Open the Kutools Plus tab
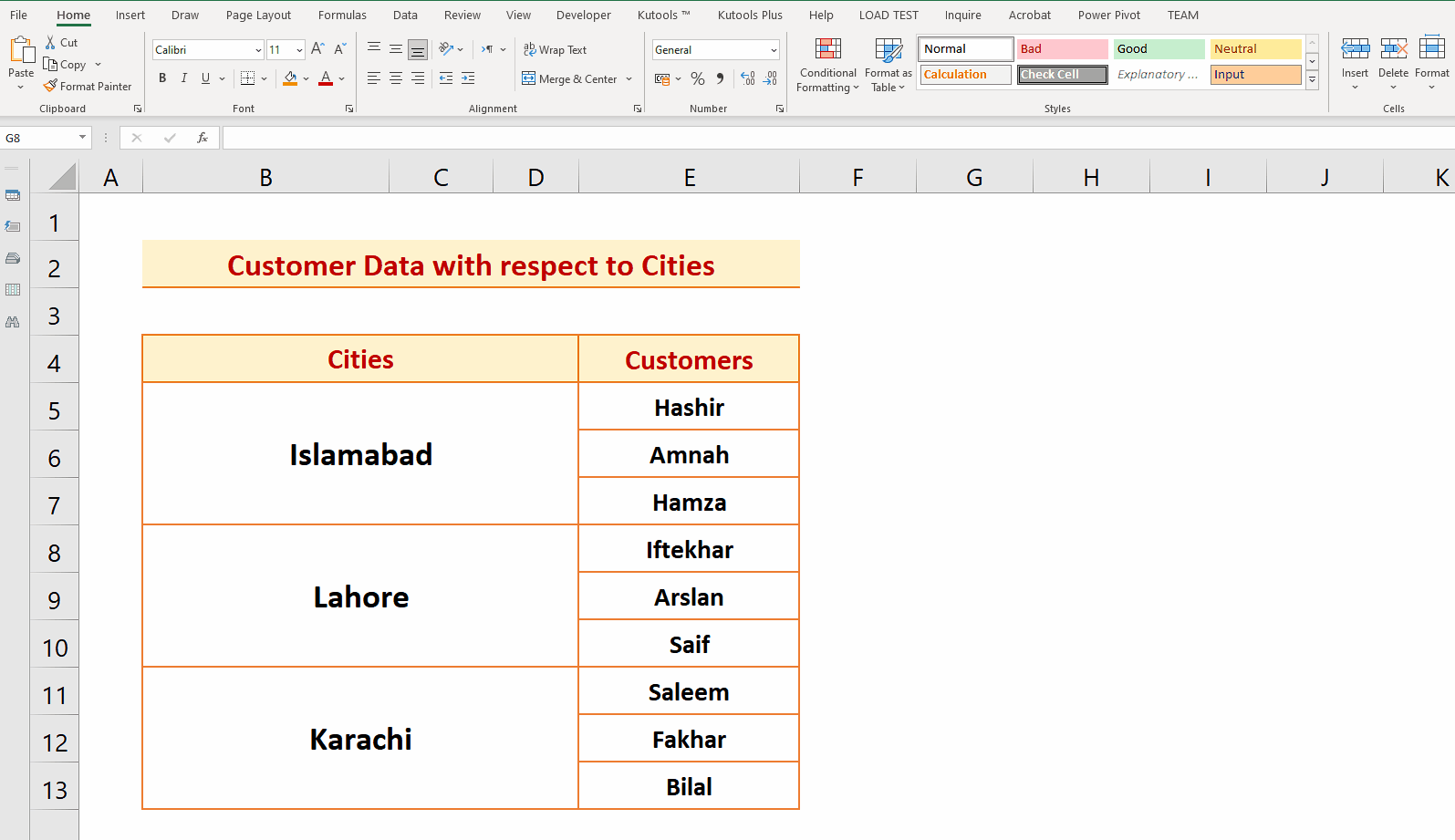The image size is (1455, 840). click(750, 15)
